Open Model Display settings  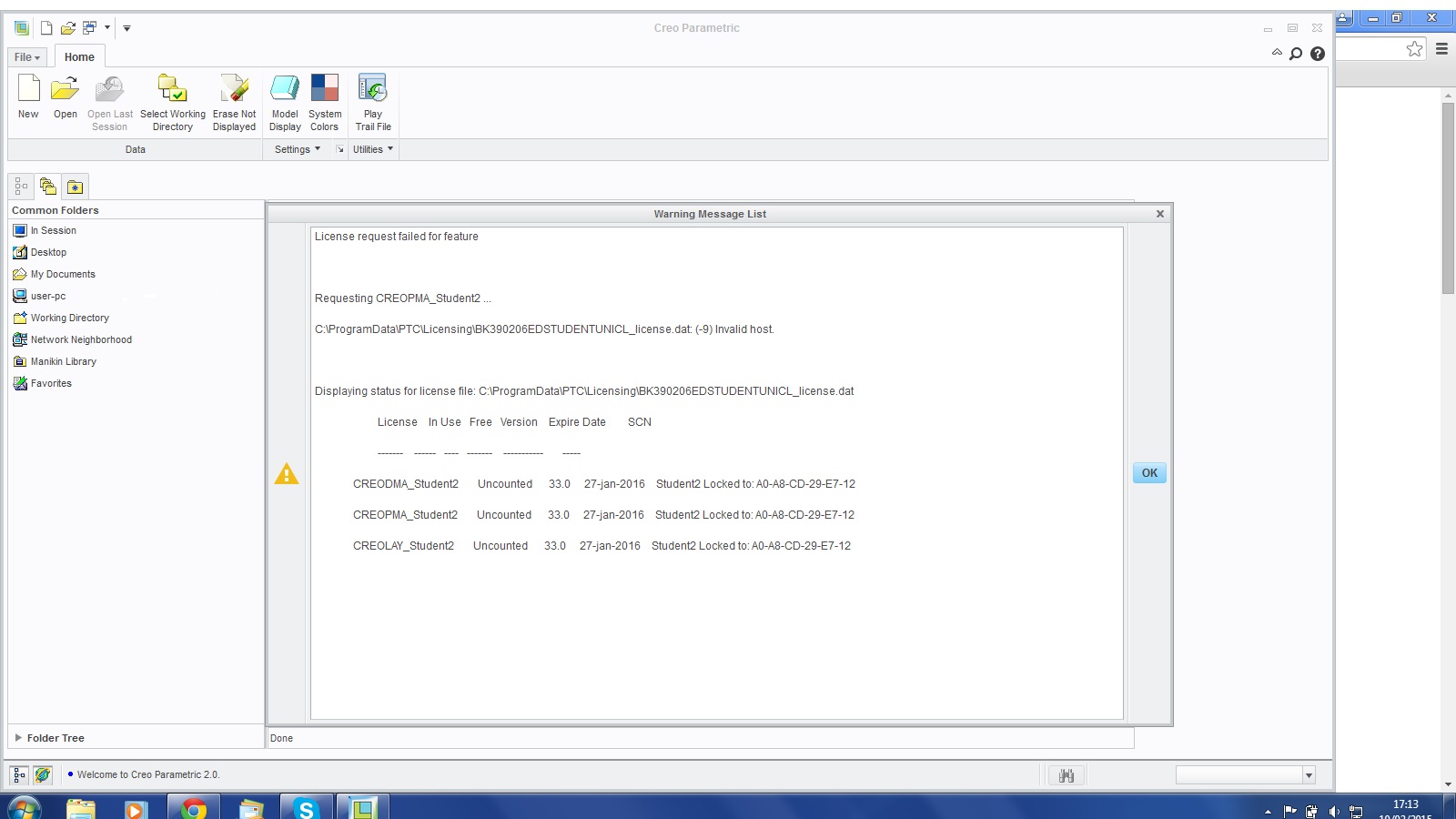click(x=285, y=103)
